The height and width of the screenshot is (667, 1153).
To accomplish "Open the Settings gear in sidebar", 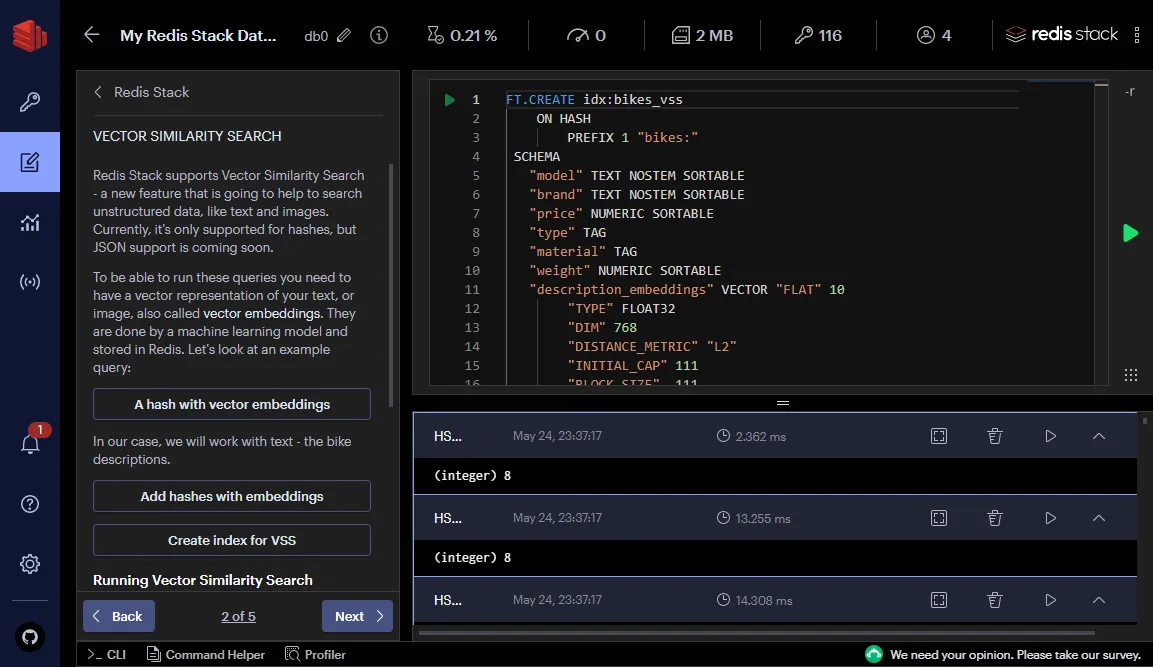I will click(x=30, y=564).
